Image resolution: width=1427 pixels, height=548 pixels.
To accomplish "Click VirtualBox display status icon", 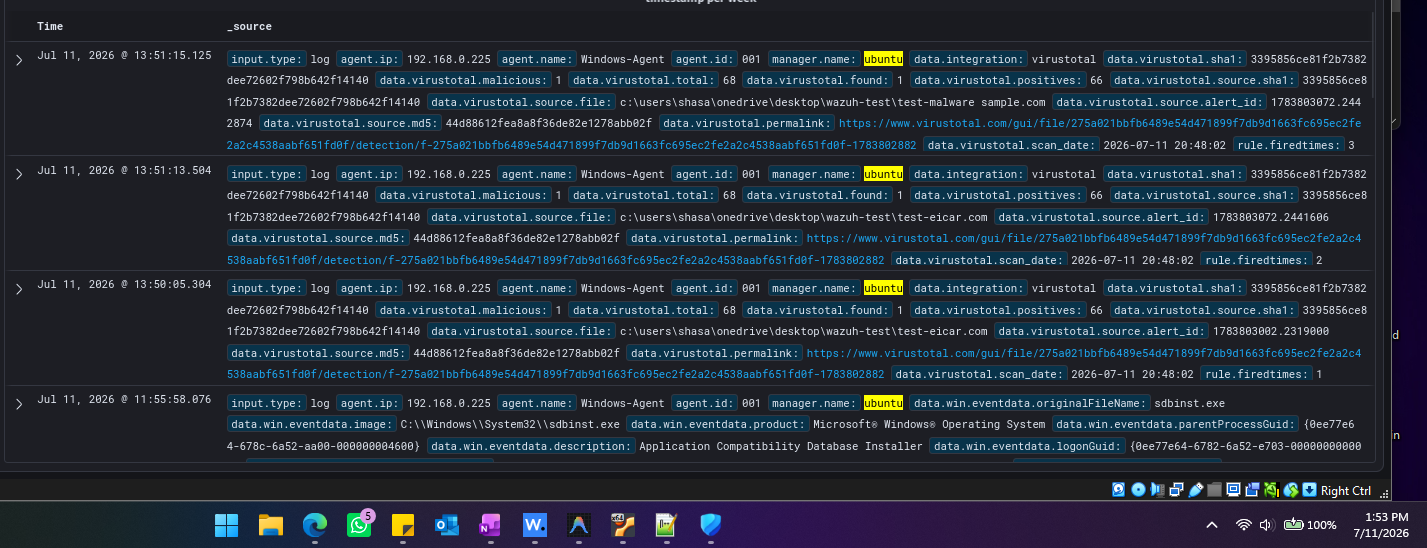I will tap(1233, 490).
